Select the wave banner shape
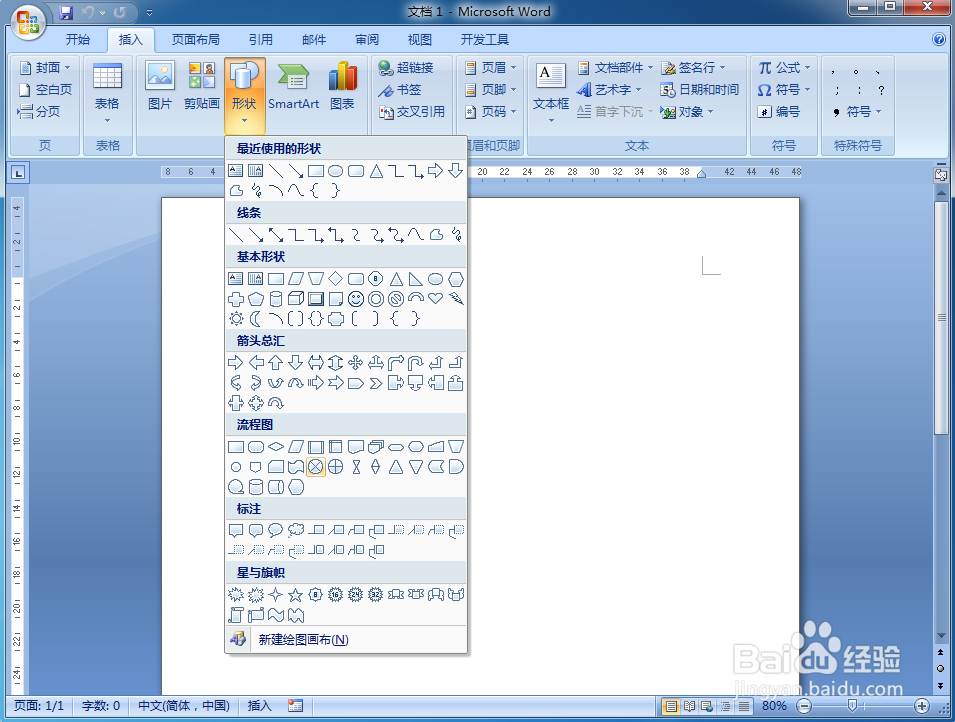Screen dimensions: 955x722 tap(276, 615)
